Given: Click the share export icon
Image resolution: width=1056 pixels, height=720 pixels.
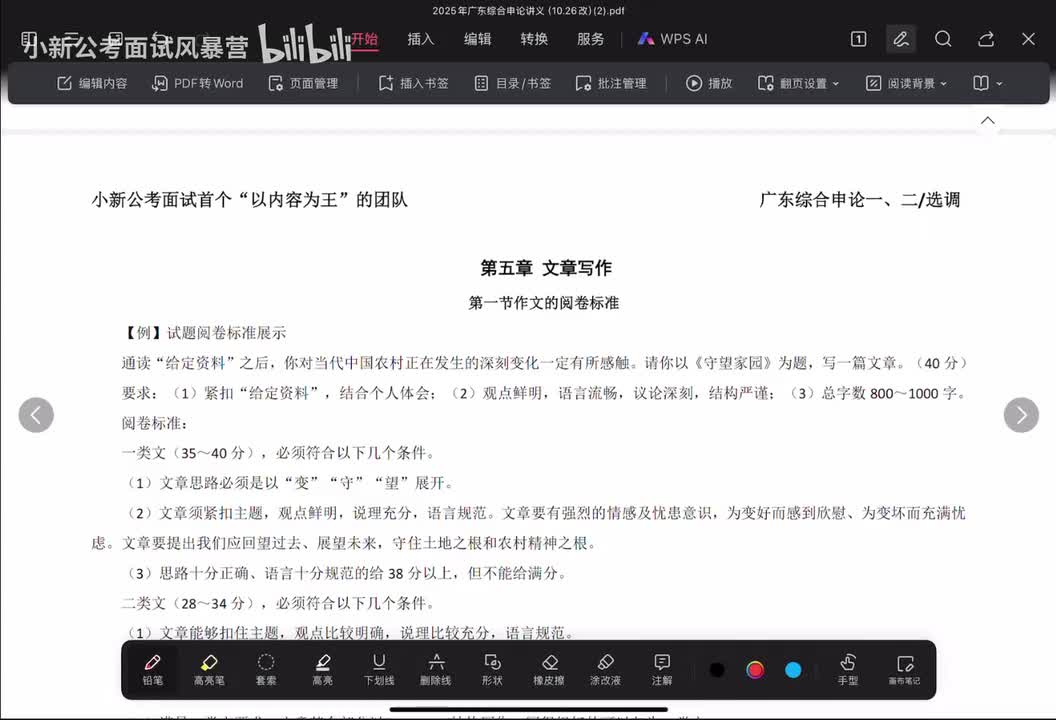Looking at the screenshot, I should 986,39.
